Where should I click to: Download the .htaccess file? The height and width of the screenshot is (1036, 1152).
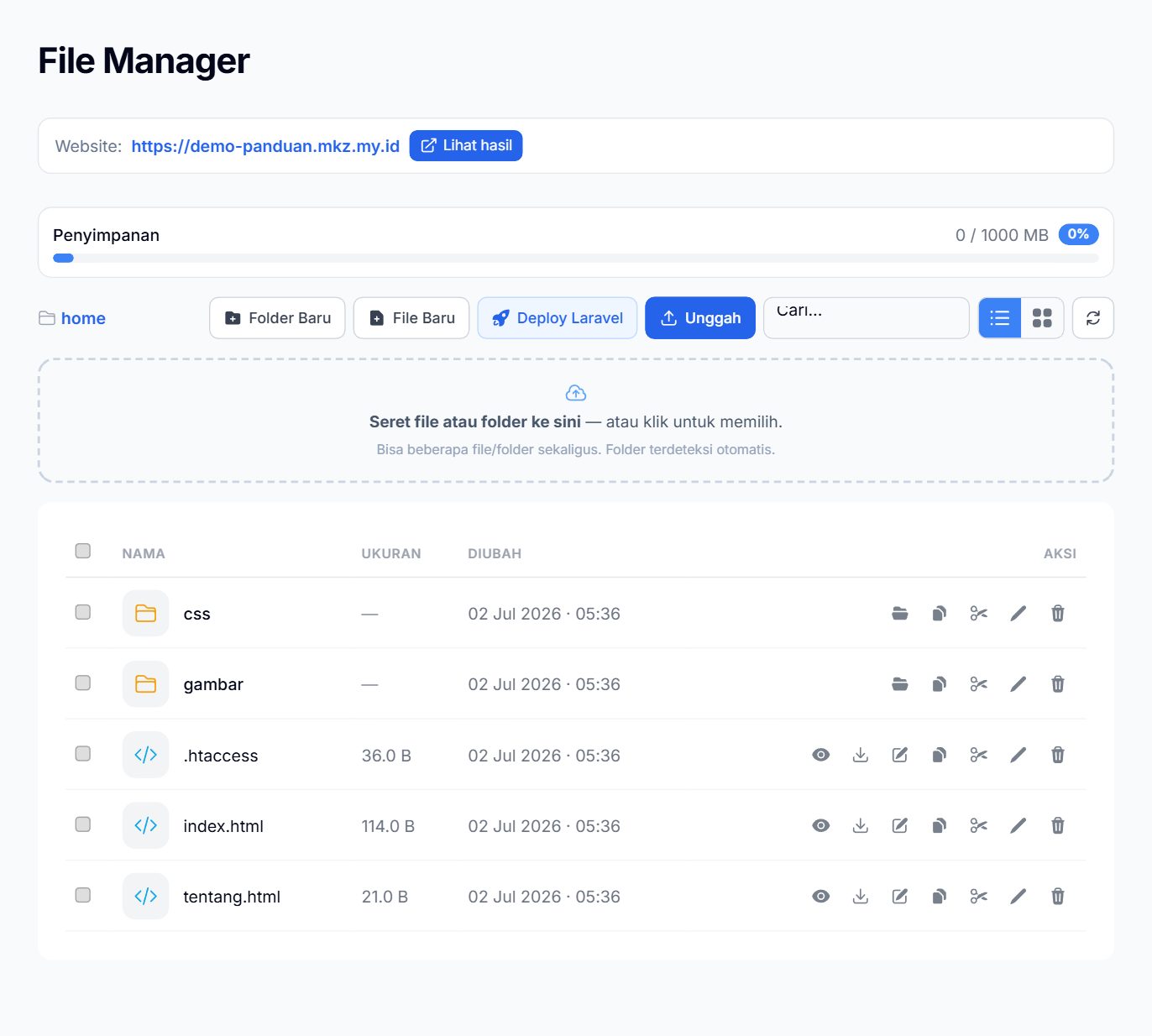point(861,755)
